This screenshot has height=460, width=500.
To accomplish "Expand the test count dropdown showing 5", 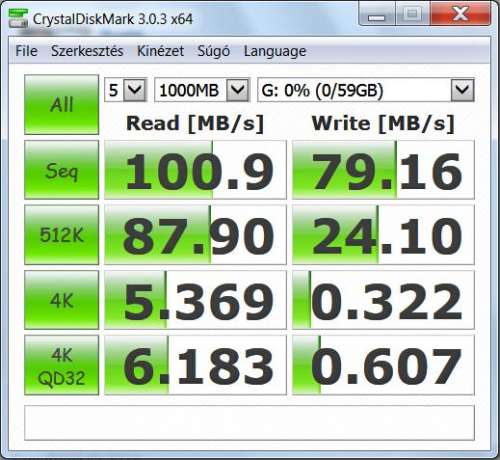I will [x=135, y=90].
